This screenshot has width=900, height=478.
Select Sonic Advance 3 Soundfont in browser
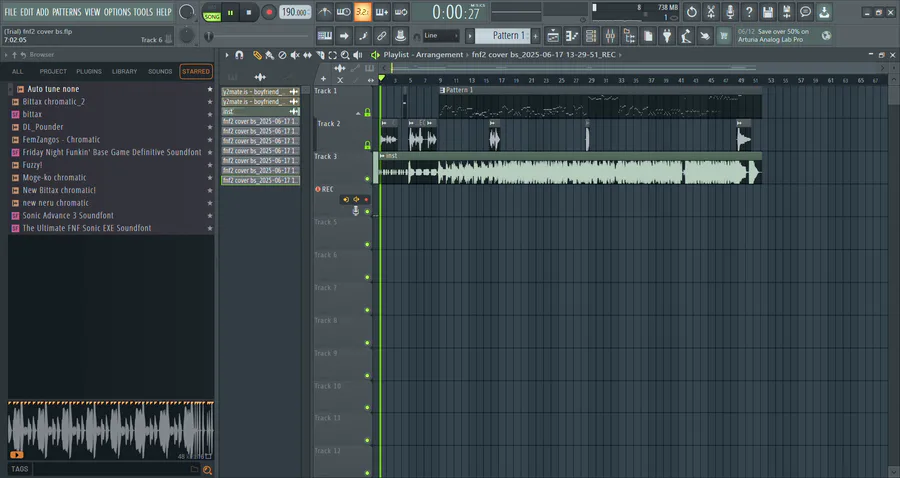tap(68, 215)
